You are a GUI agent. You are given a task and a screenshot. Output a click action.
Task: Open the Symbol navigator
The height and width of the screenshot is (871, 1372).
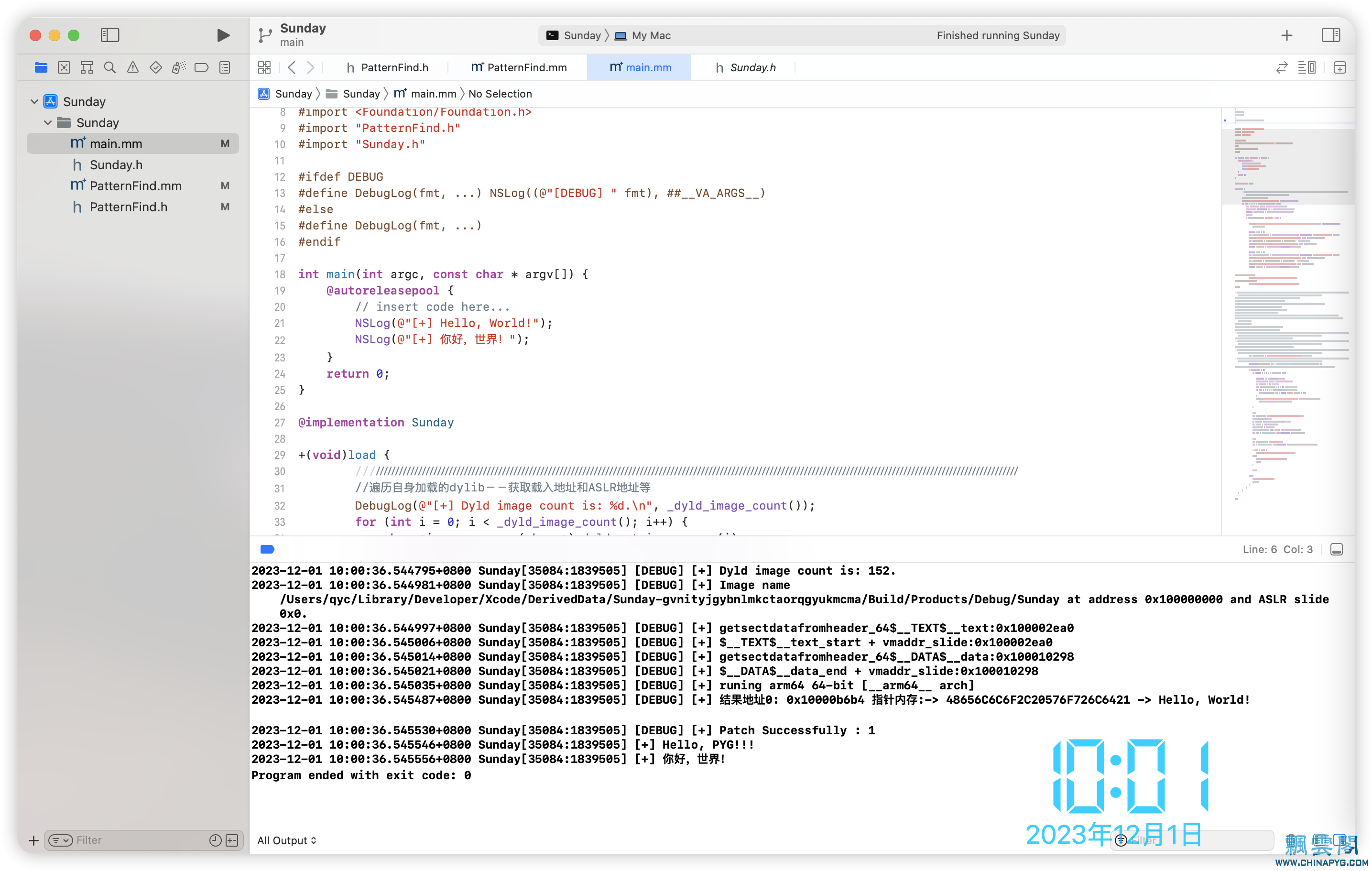point(87,67)
